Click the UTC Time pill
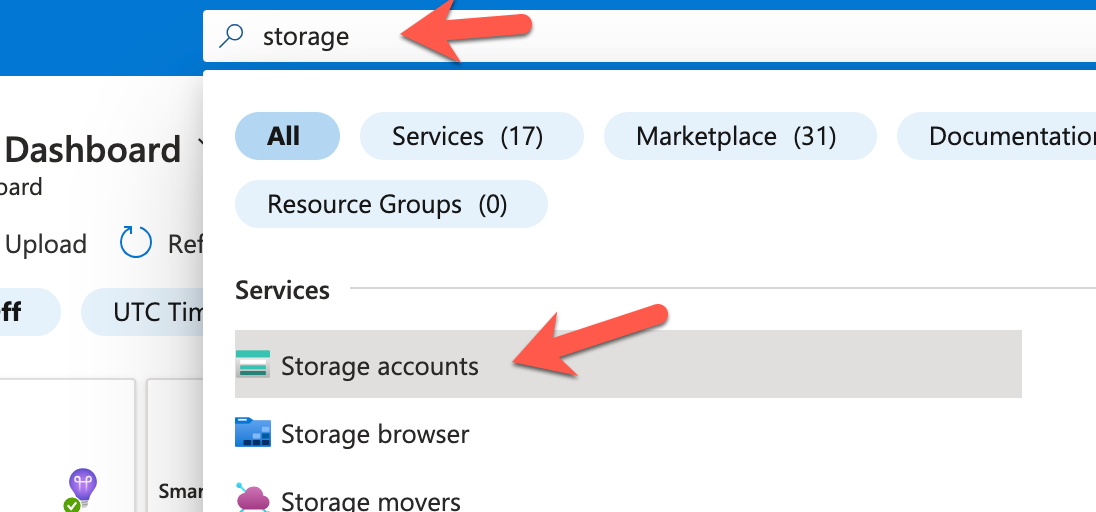The height and width of the screenshot is (512, 1096). click(143, 312)
